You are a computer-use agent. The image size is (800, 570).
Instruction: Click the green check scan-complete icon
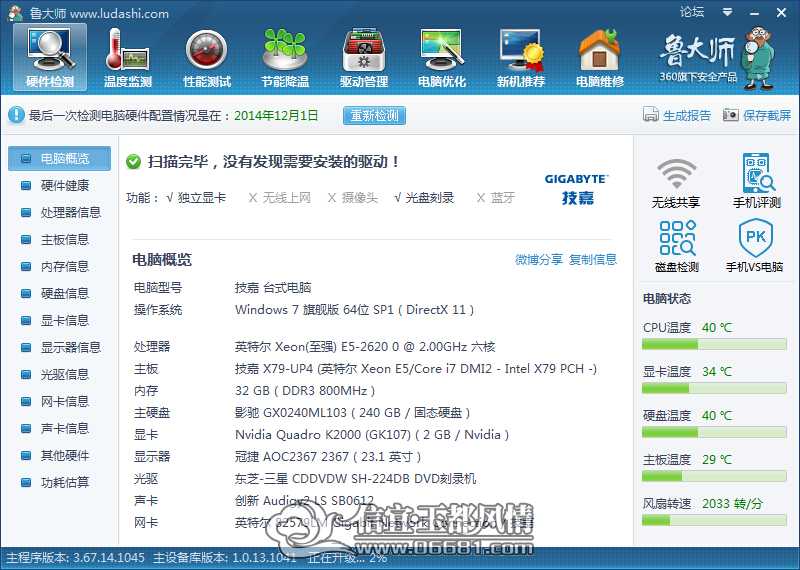pyautogui.click(x=133, y=162)
